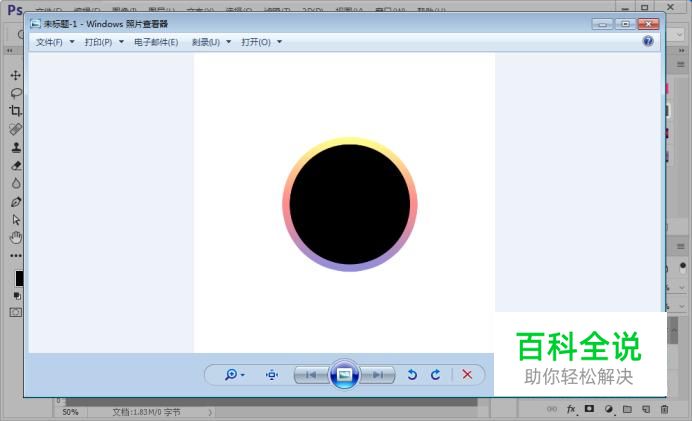
Task: Start the slideshow with center button
Action: (344, 375)
